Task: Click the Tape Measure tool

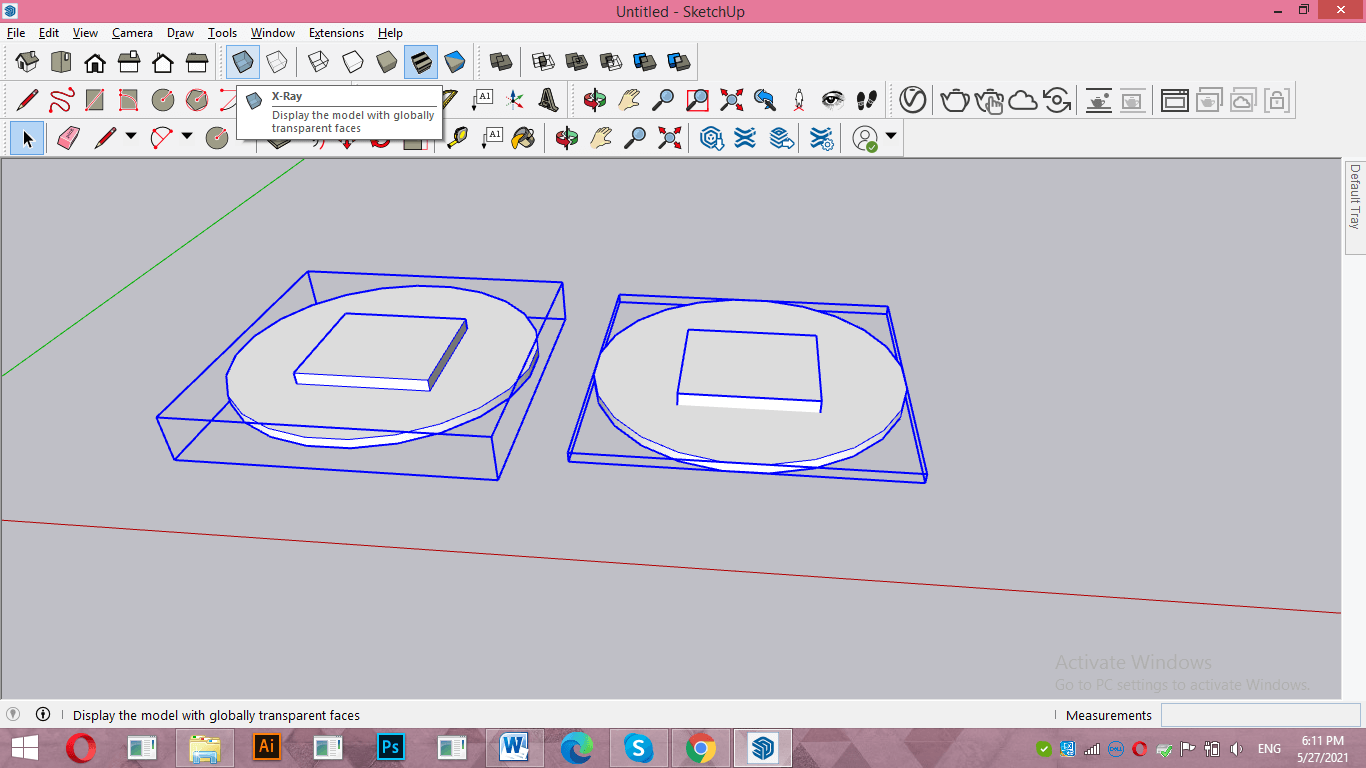Action: [x=457, y=138]
